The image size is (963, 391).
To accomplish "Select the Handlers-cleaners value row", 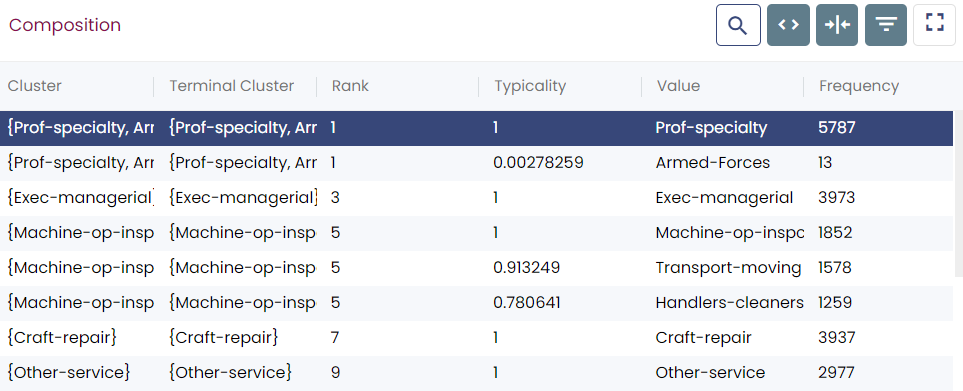I will (477, 303).
